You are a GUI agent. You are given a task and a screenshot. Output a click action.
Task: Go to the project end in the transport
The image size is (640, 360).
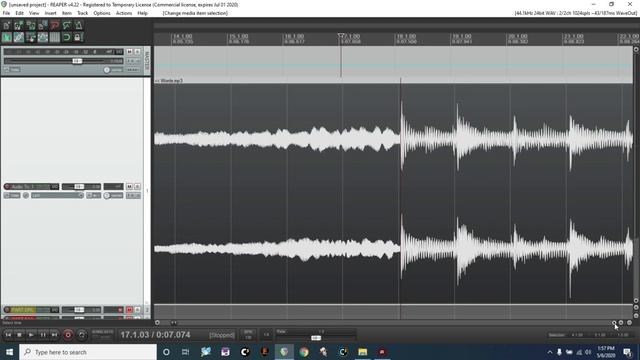54,335
